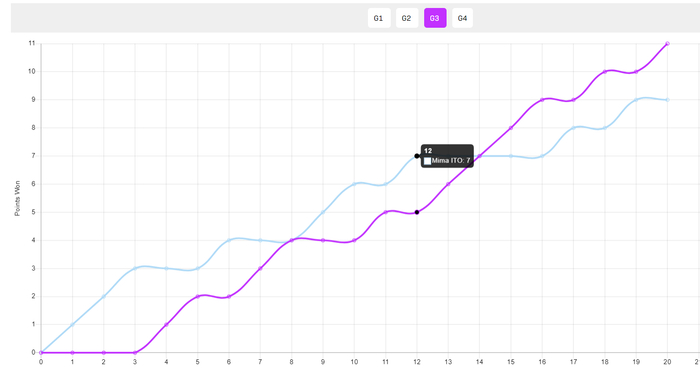Click the blue data point at rally 1
The image size is (700, 377).
click(72, 325)
